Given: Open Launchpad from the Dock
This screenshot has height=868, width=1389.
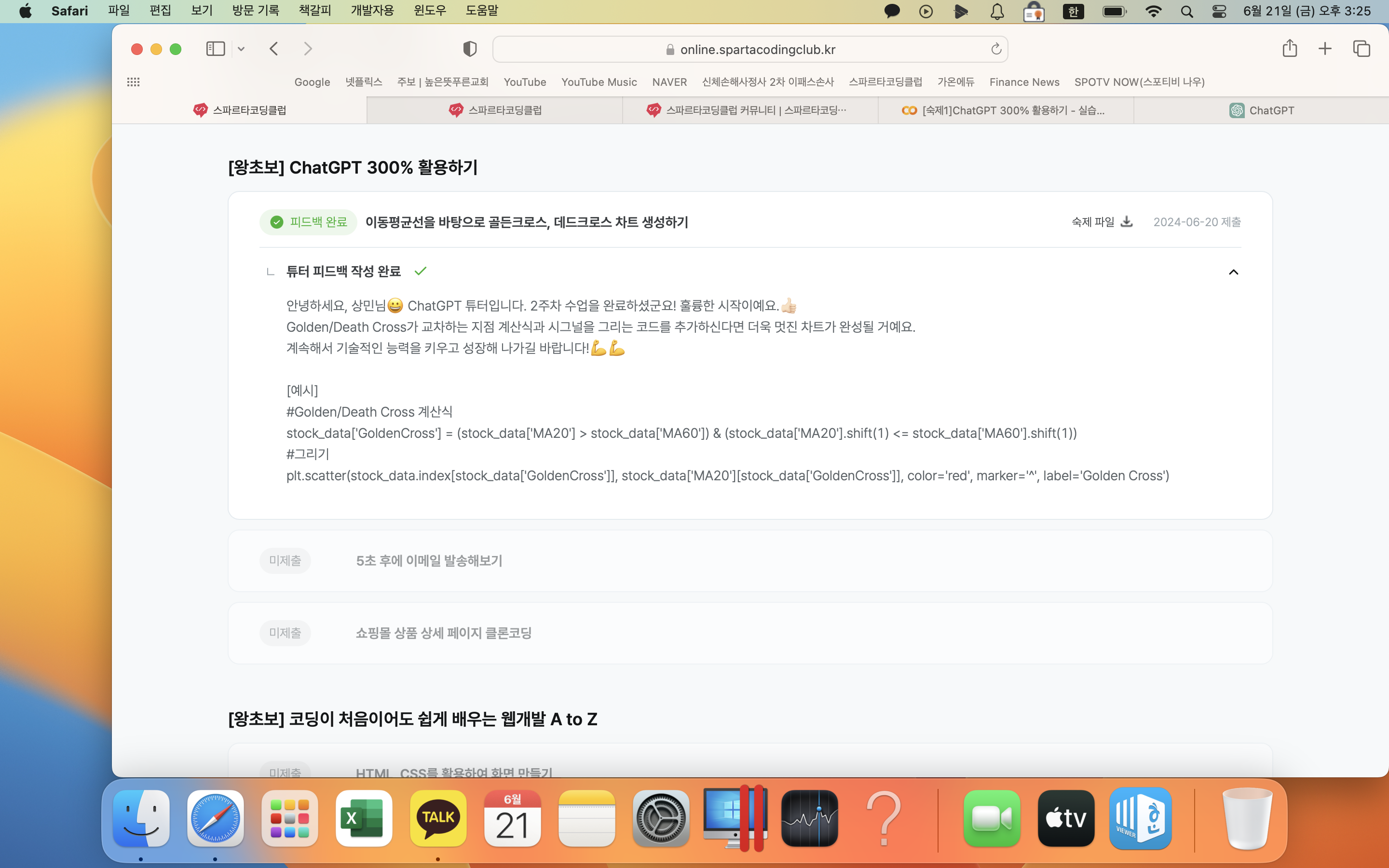Looking at the screenshot, I should 289,819.
